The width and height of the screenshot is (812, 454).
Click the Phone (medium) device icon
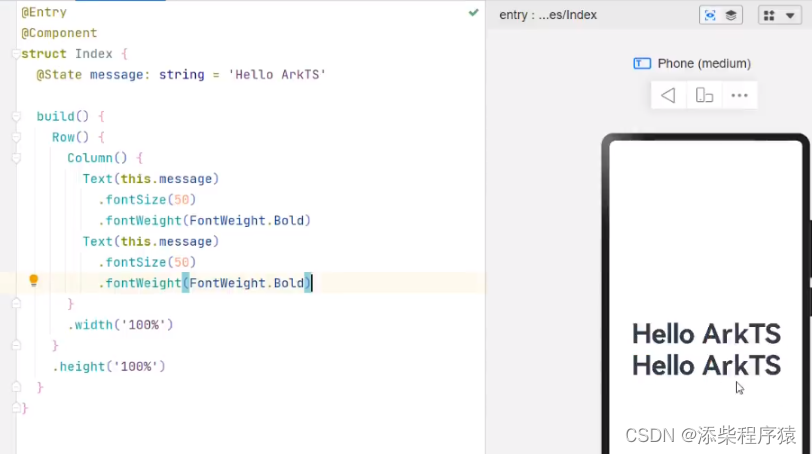(x=642, y=64)
